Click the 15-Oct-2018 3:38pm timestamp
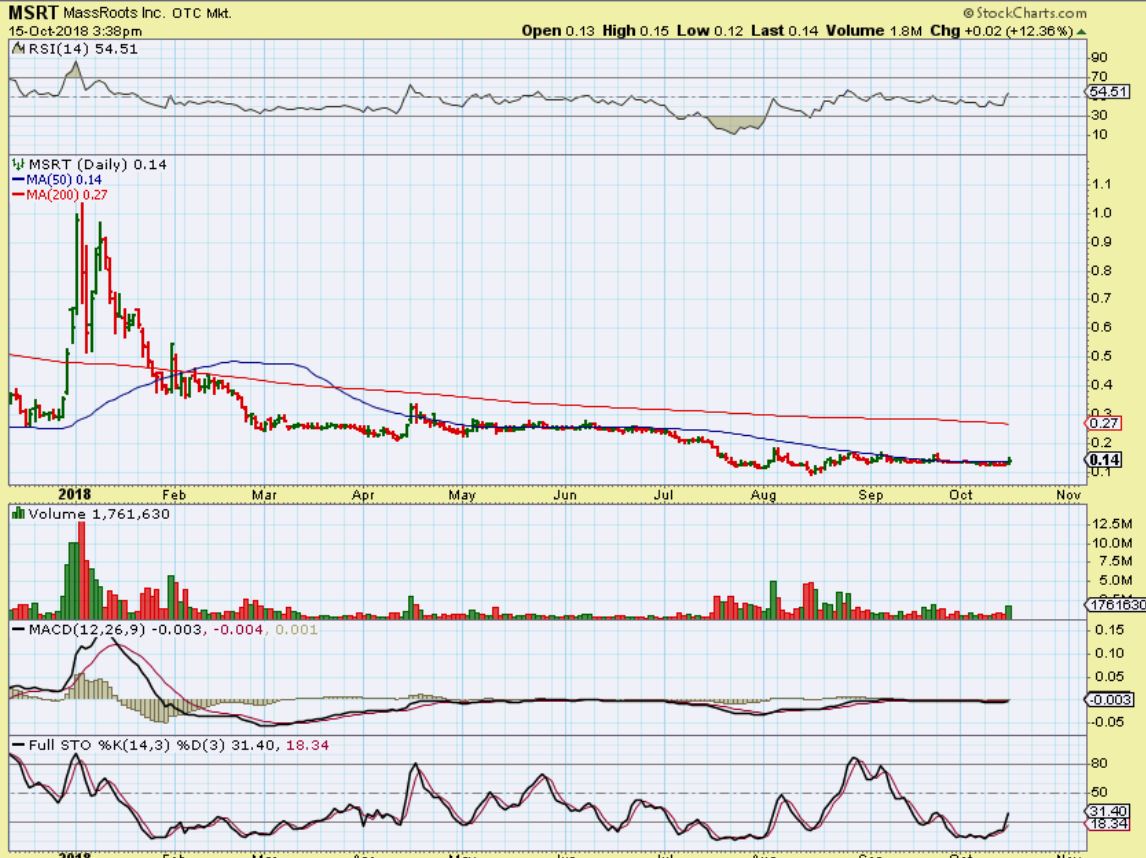Screen dimensions: 1146x858 click(x=75, y=31)
